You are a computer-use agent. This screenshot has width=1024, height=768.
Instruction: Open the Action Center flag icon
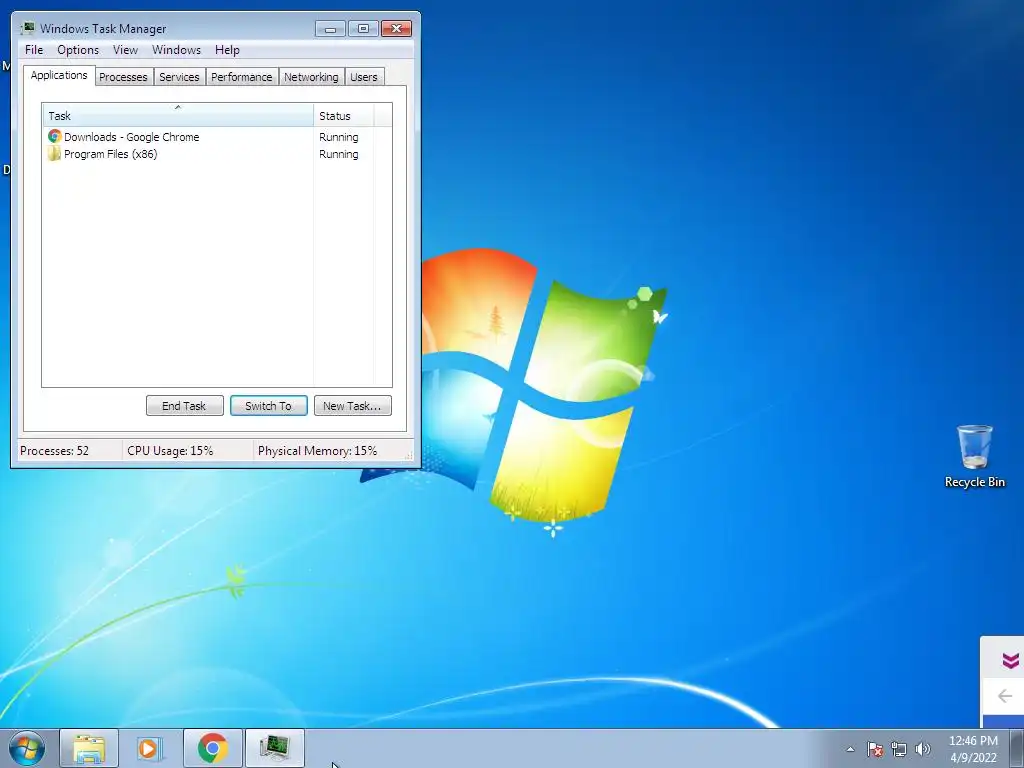pos(875,749)
